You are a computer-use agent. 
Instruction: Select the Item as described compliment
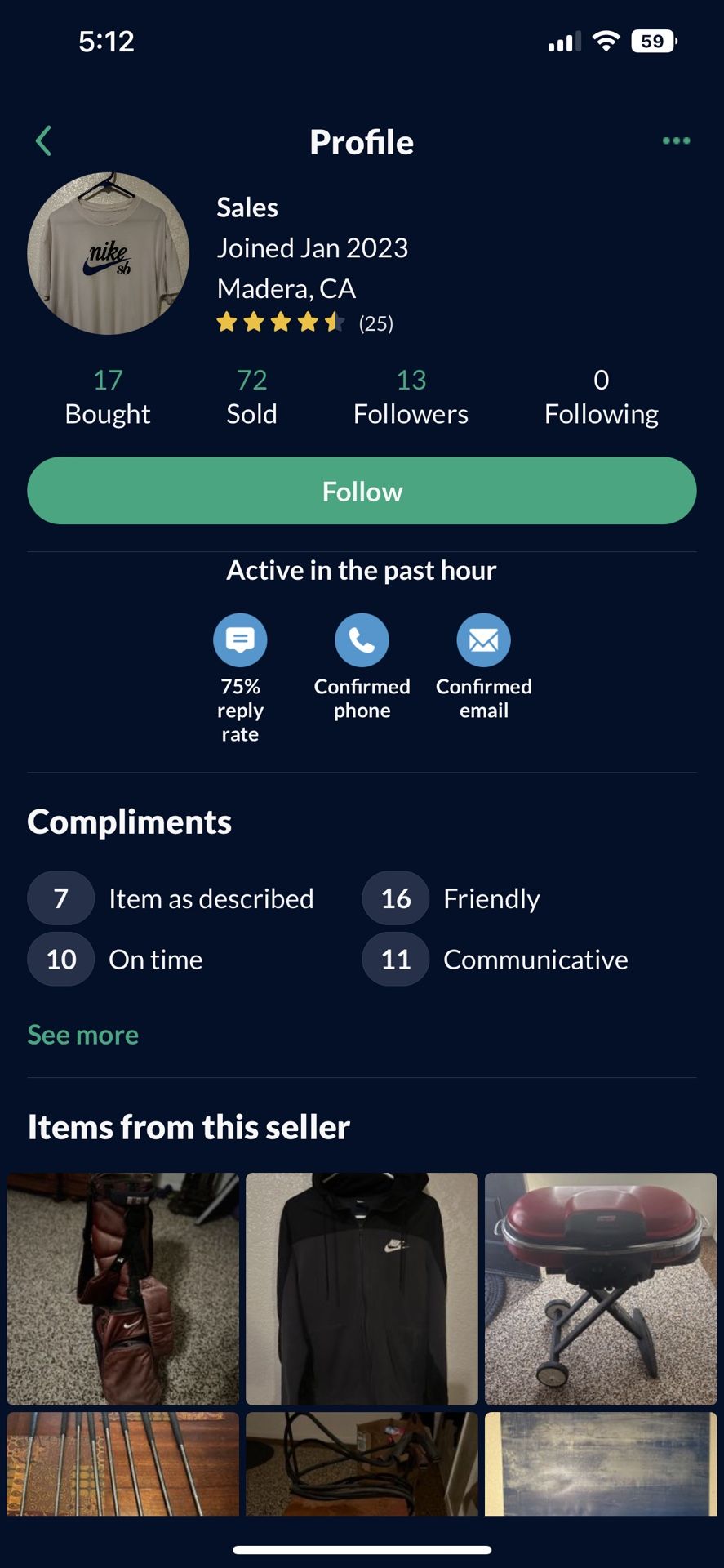pos(211,898)
